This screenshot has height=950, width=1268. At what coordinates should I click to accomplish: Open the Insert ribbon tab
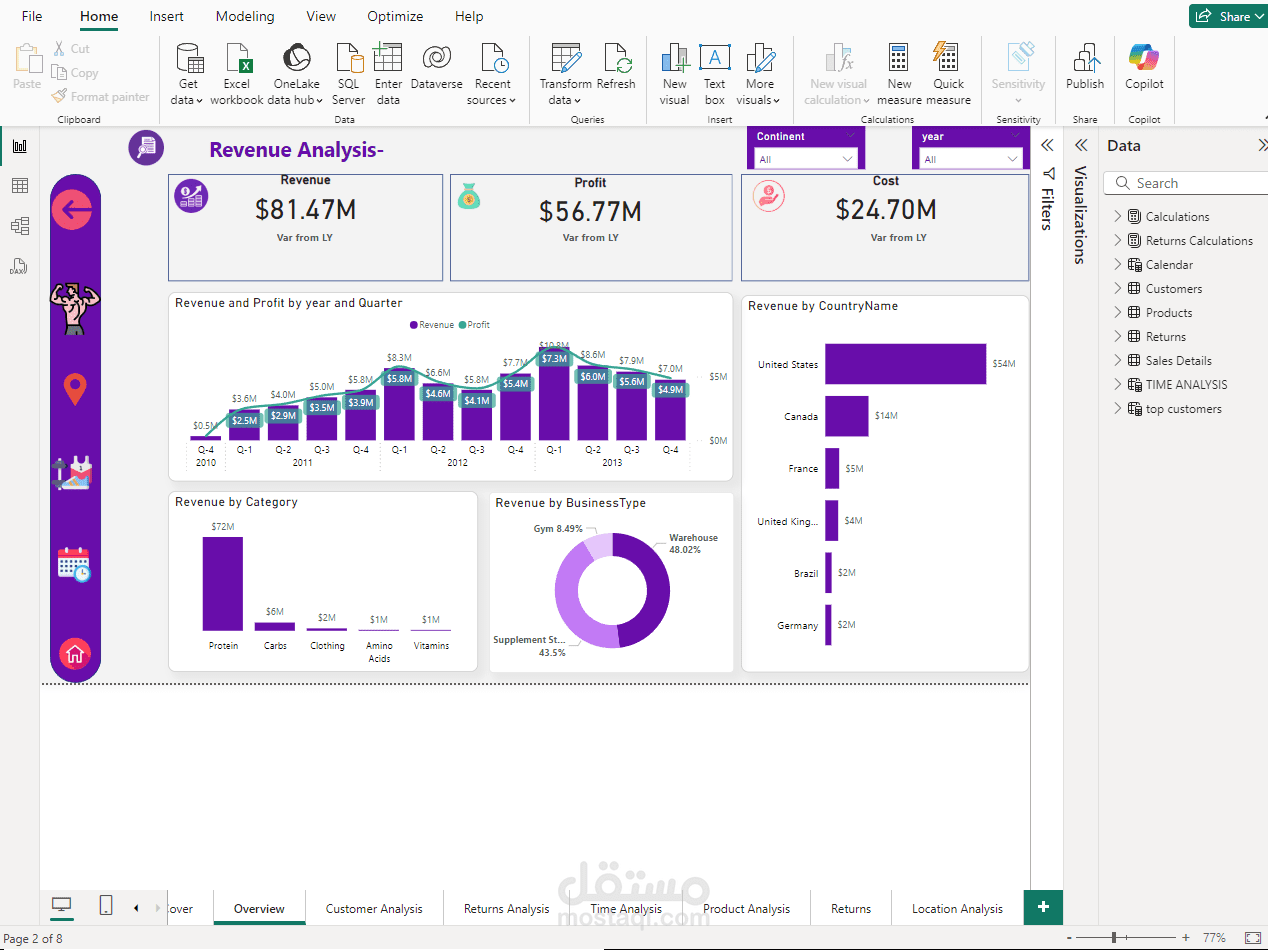coord(166,16)
